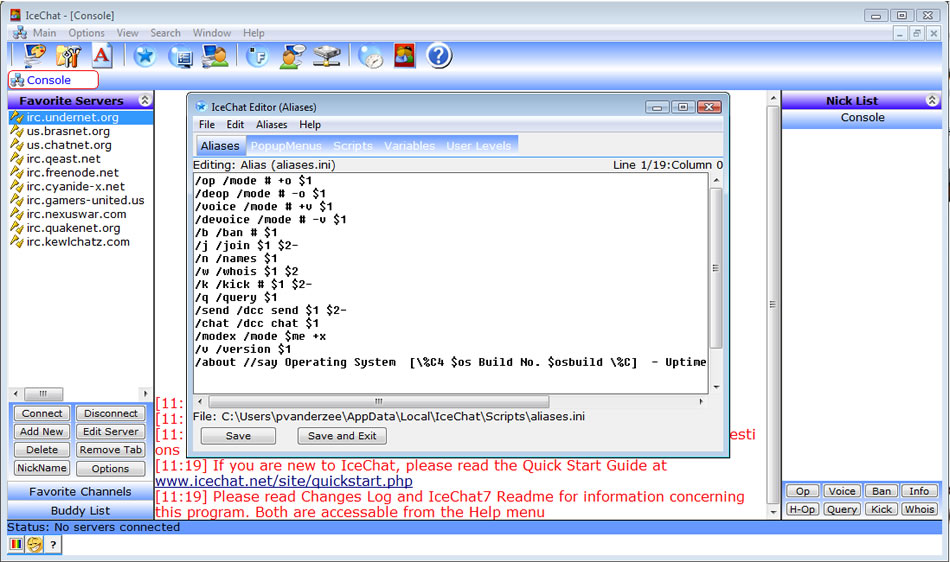Collapse the Favorite Servers panel chevron
950x562 pixels.
pos(144,100)
